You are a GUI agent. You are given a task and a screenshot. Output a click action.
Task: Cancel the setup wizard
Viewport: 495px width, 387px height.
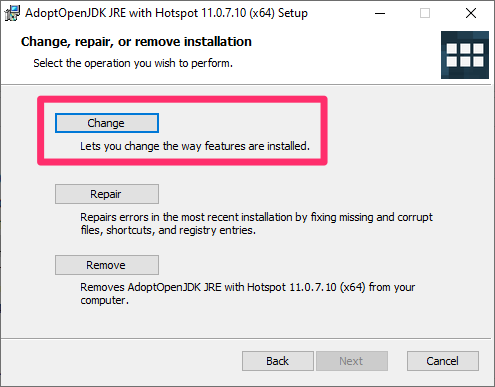(443, 361)
